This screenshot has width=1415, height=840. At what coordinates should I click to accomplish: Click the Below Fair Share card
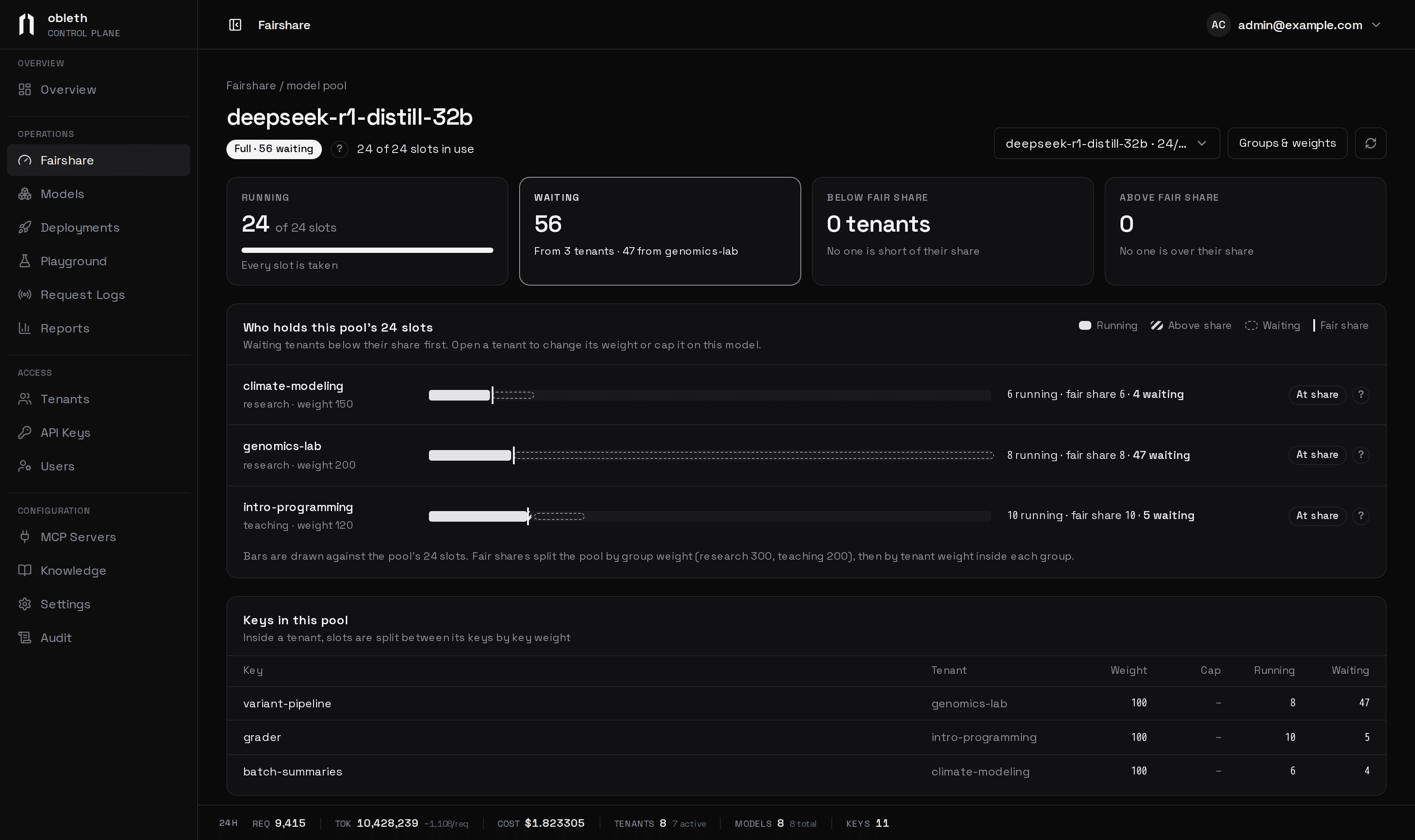tap(952, 231)
